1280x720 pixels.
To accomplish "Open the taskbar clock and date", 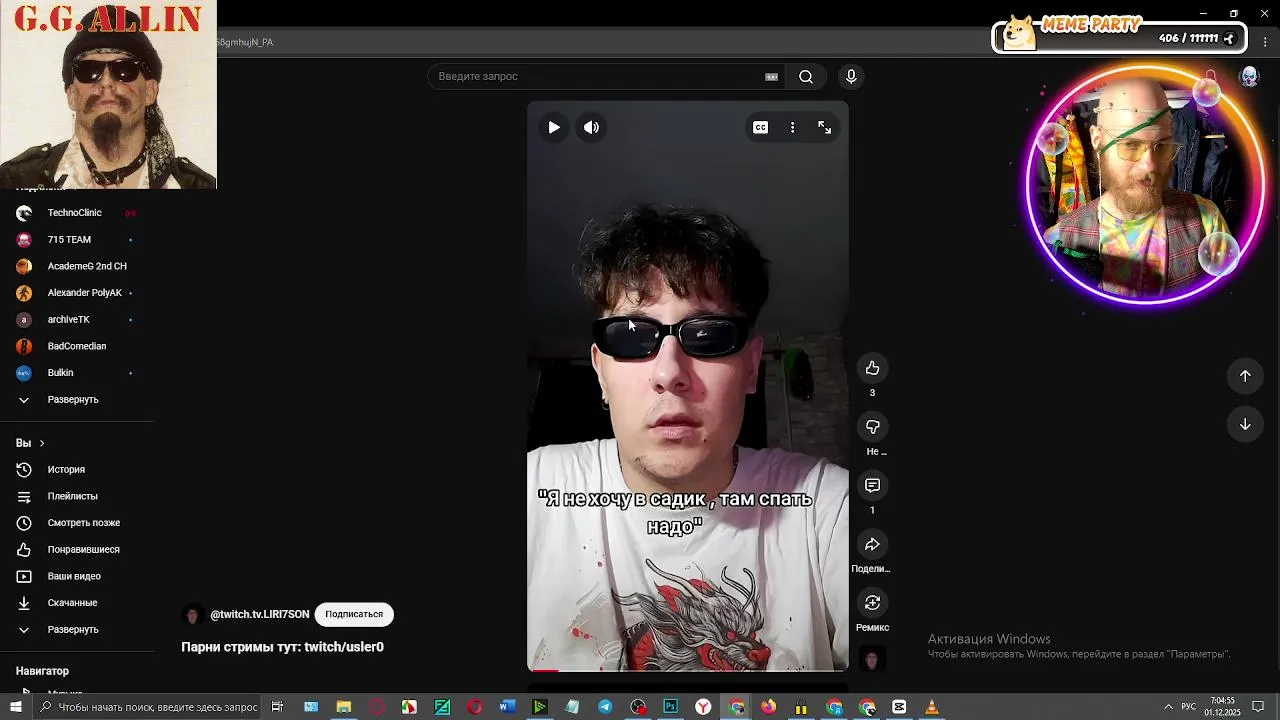I will click(x=1223, y=707).
